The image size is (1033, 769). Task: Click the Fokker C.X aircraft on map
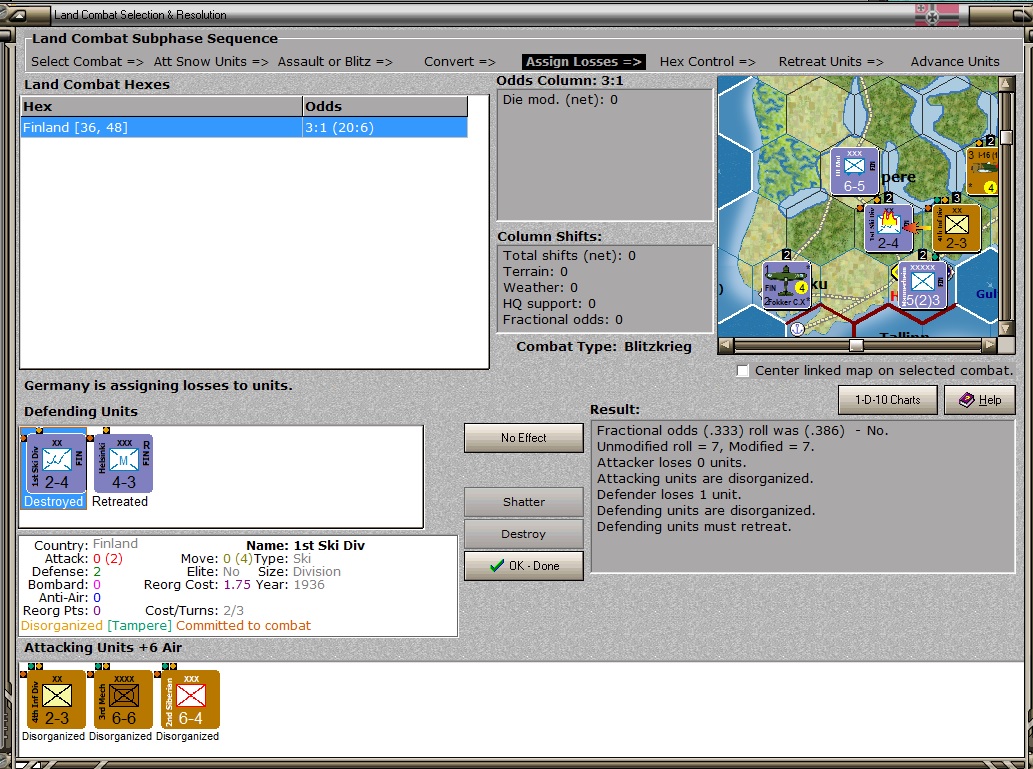787,285
